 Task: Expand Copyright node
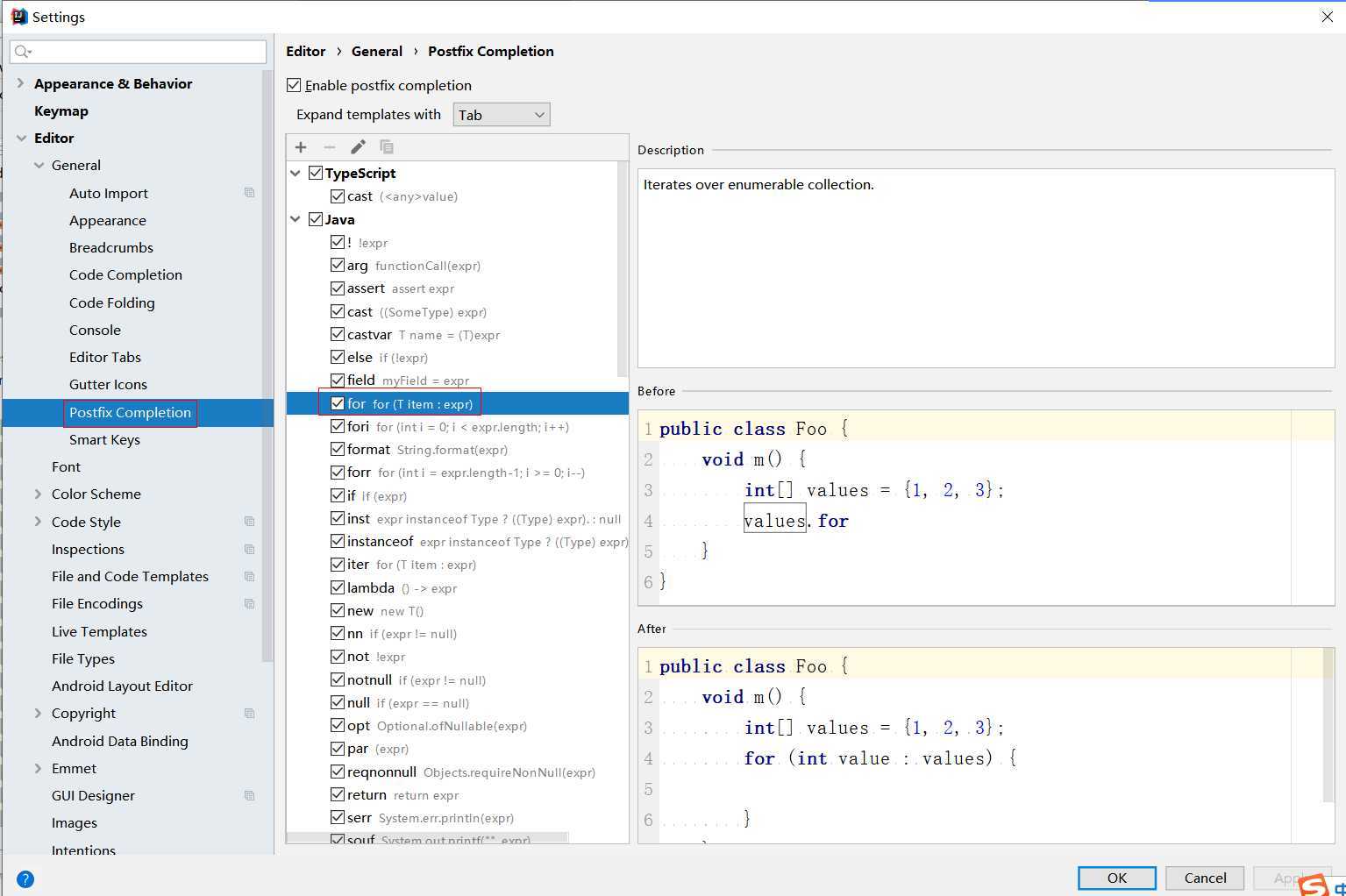pyautogui.click(x=38, y=713)
